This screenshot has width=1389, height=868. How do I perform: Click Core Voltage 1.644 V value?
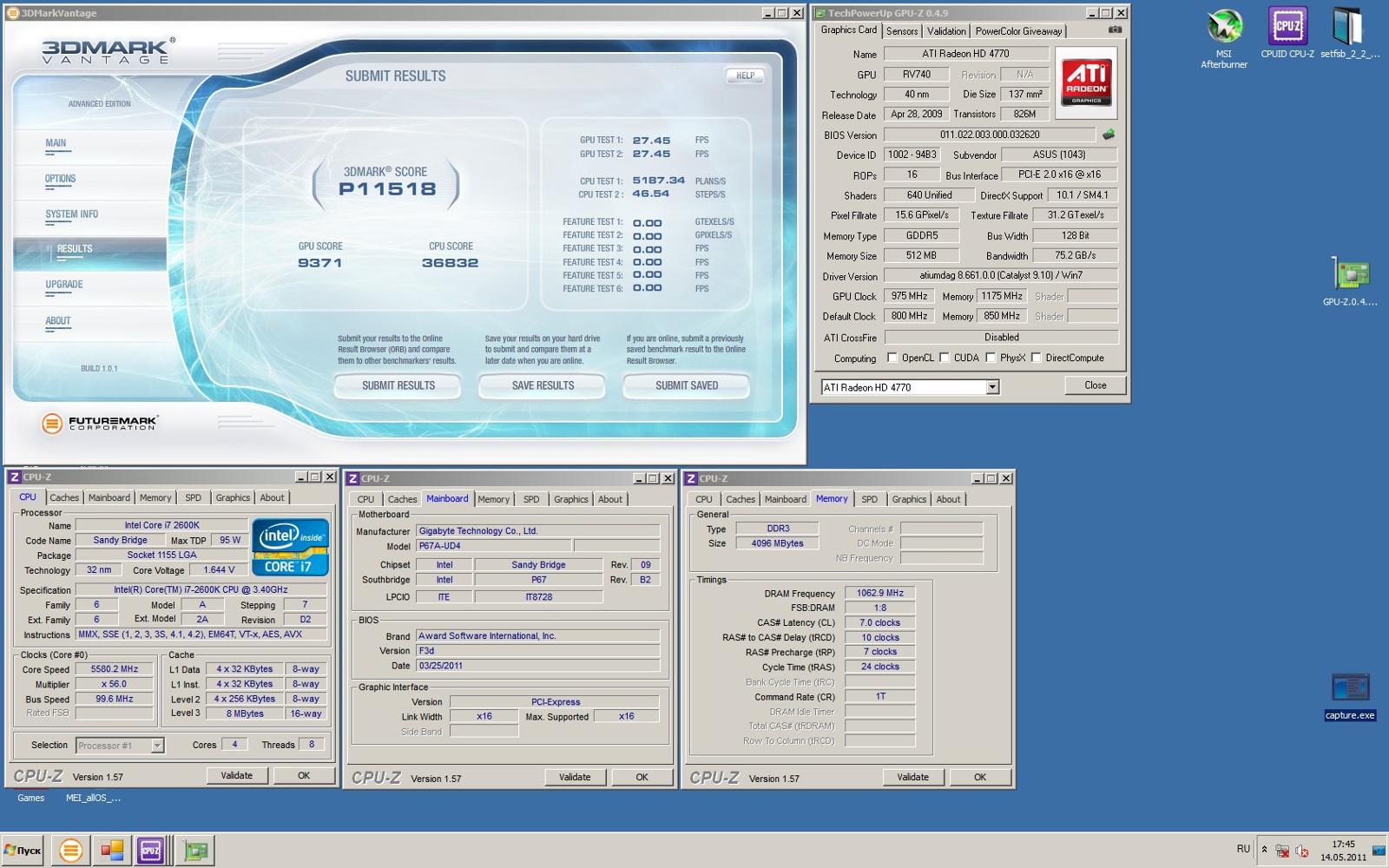[x=219, y=570]
